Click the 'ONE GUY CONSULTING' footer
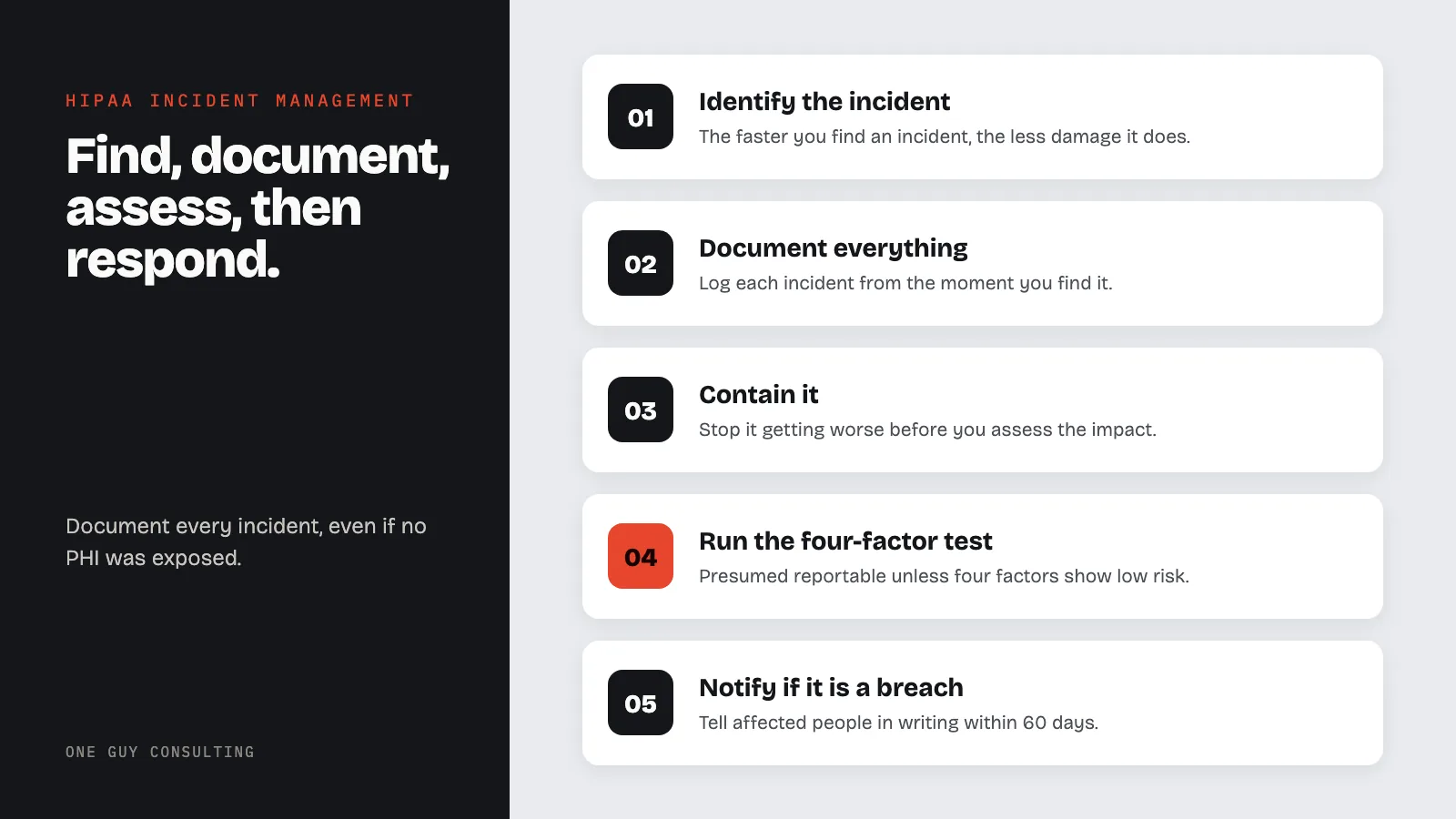Image resolution: width=1456 pixels, height=819 pixels. pos(160,752)
